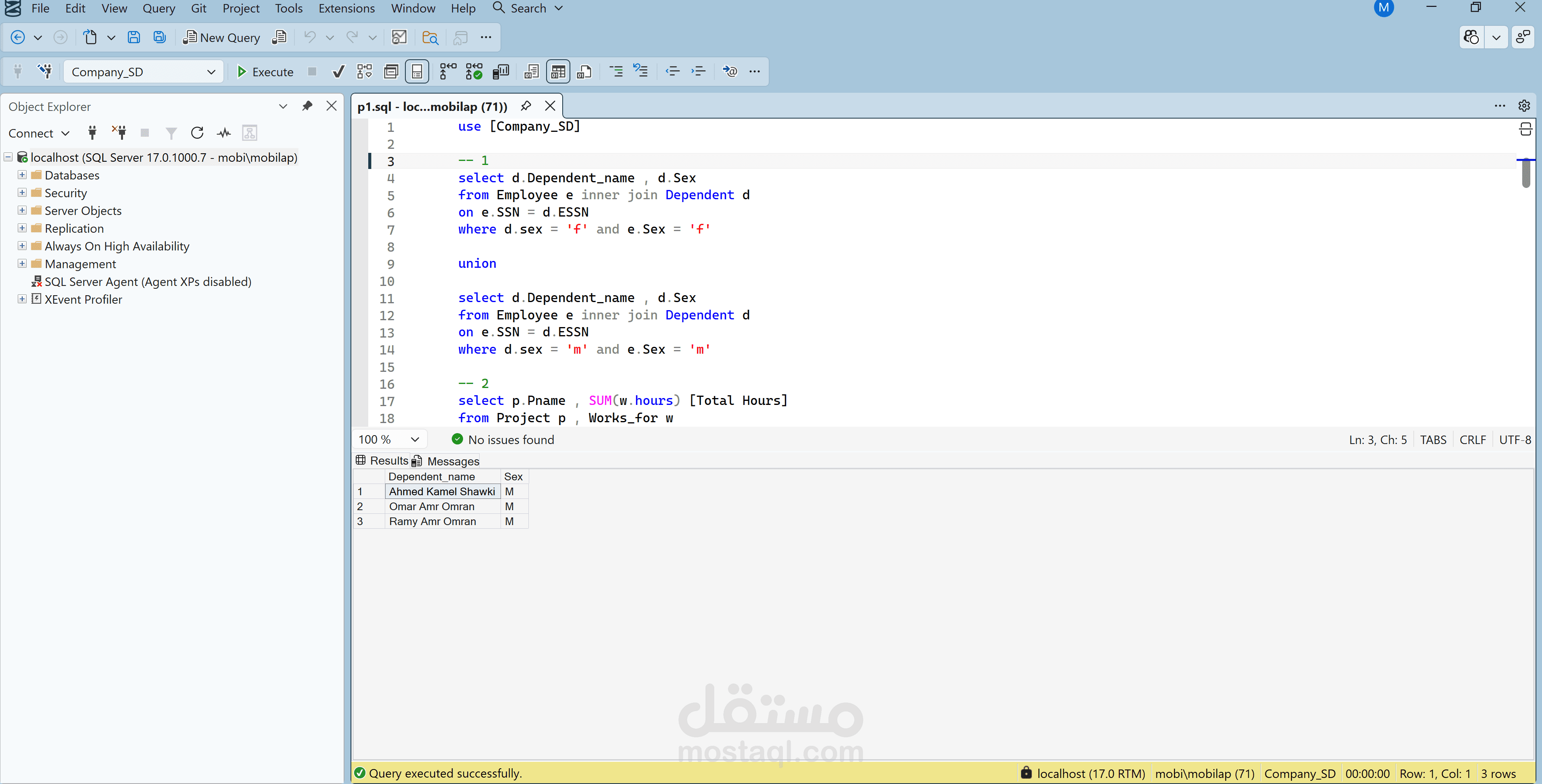Collapse the localhost server node
Image resolution: width=1542 pixels, height=784 pixels.
click(x=8, y=157)
